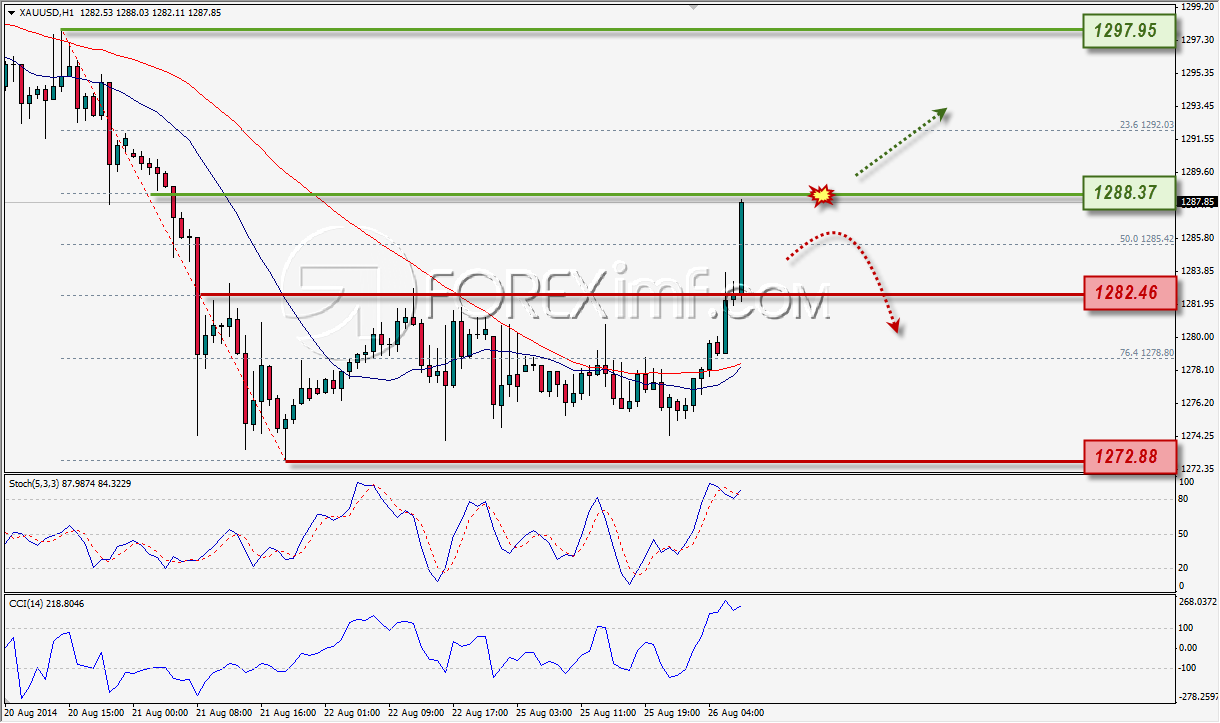This screenshot has height=723, width=1220.
Task: Click the 26 Aug 04:00 time axis label
Action: tap(736, 712)
